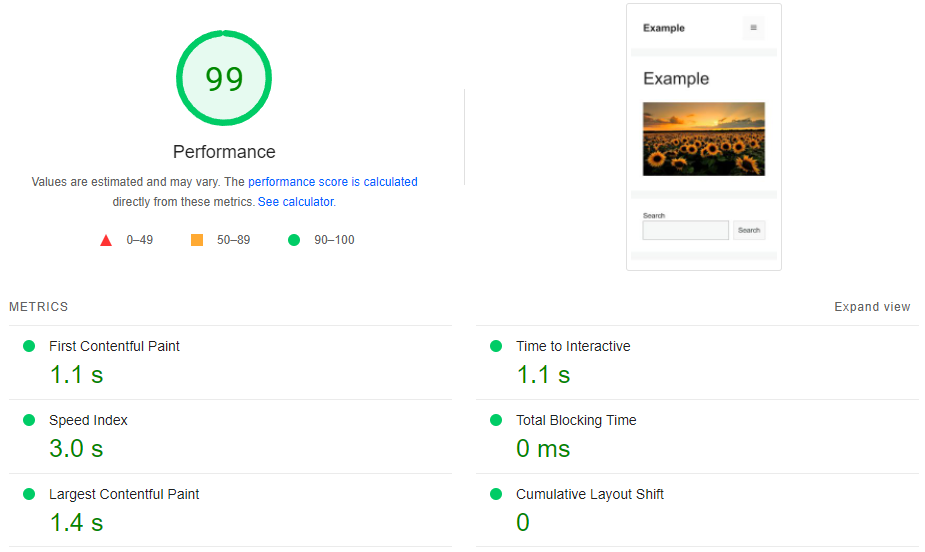Click the 0 ms Total Blocking Time value
This screenshot has height=552, width=925.
[543, 449]
